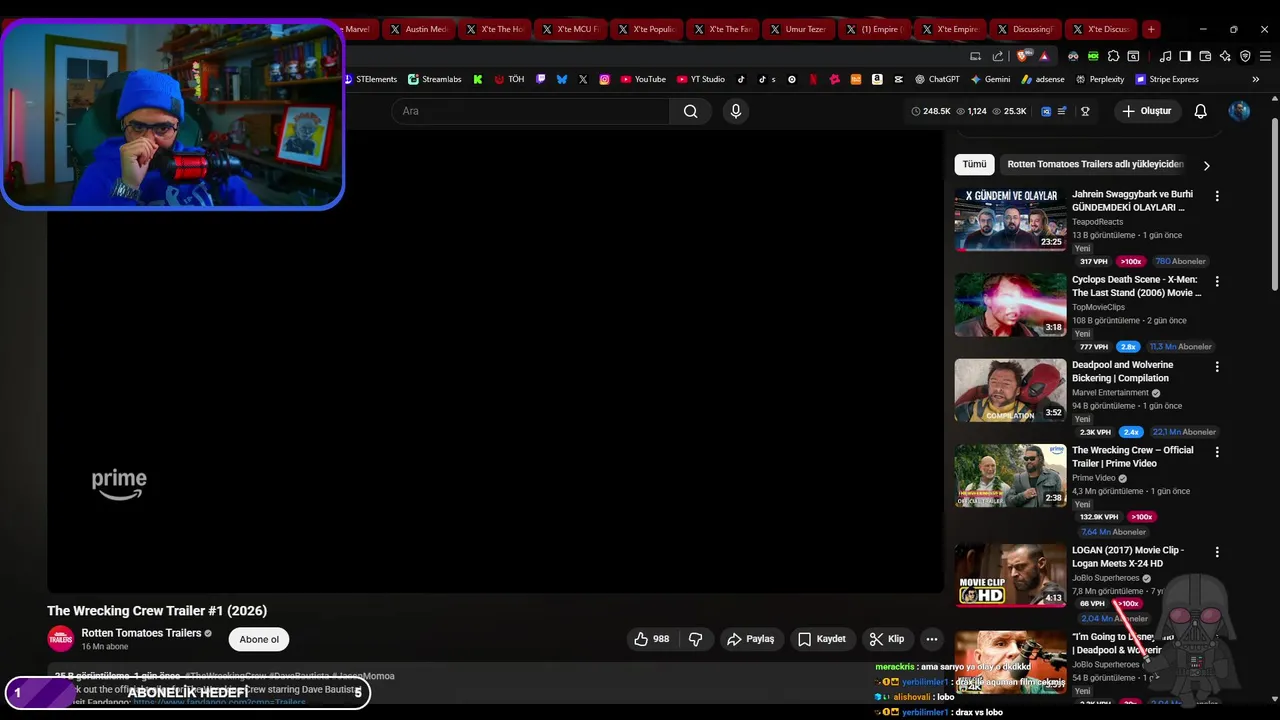
Task: Open the Brave Wallet icon
Action: click(x=1205, y=56)
